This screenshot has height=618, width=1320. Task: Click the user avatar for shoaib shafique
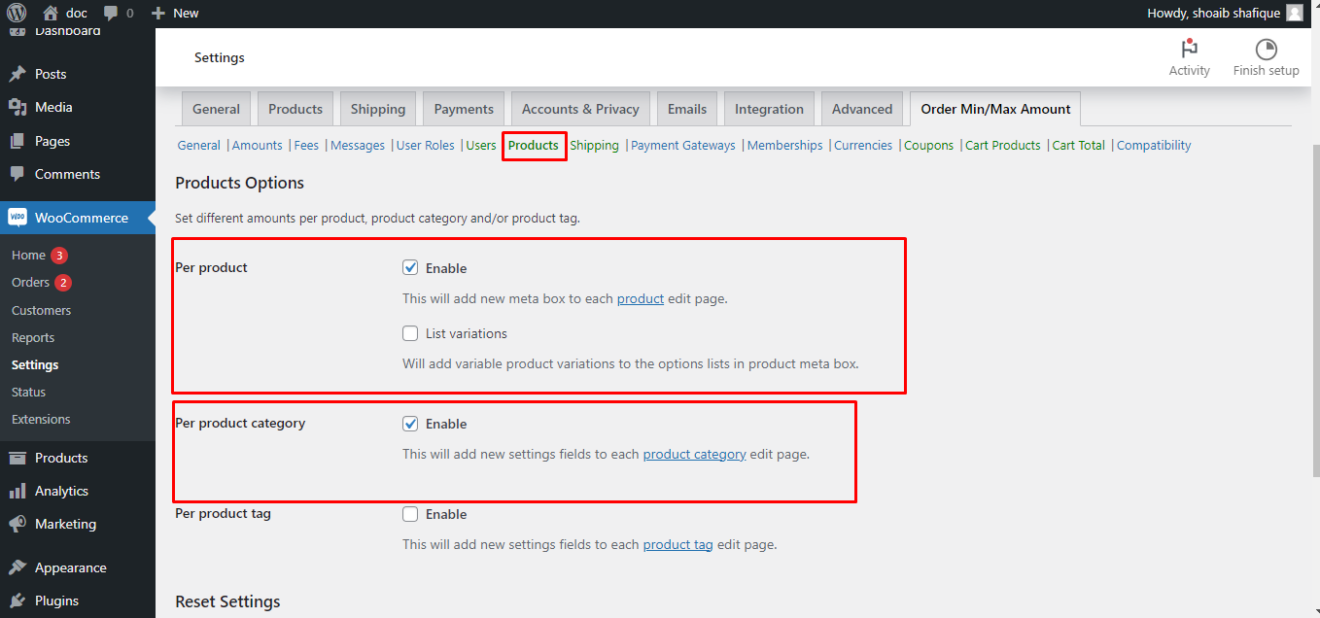pos(1294,13)
